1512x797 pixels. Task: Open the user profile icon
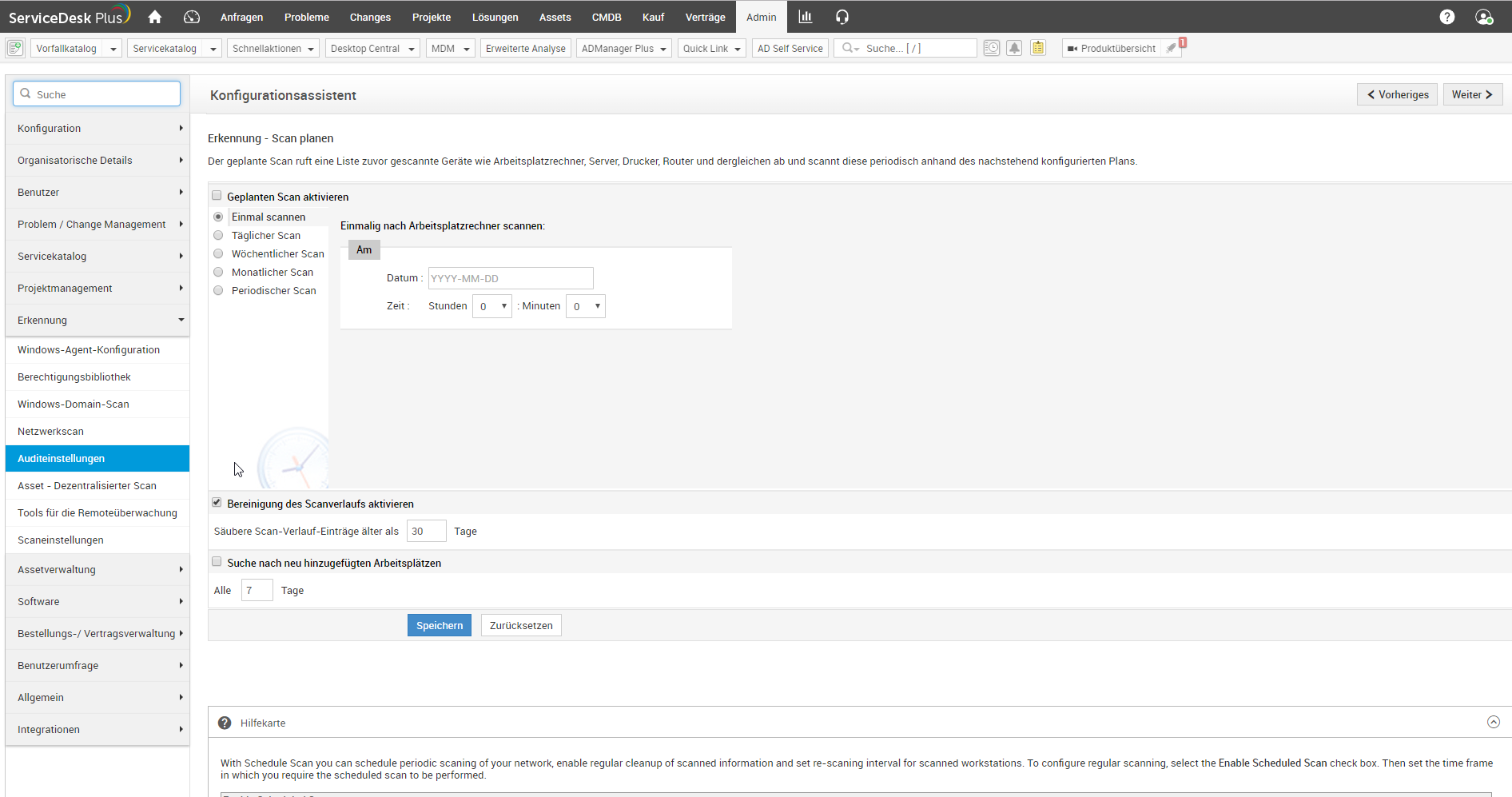coord(1484,17)
